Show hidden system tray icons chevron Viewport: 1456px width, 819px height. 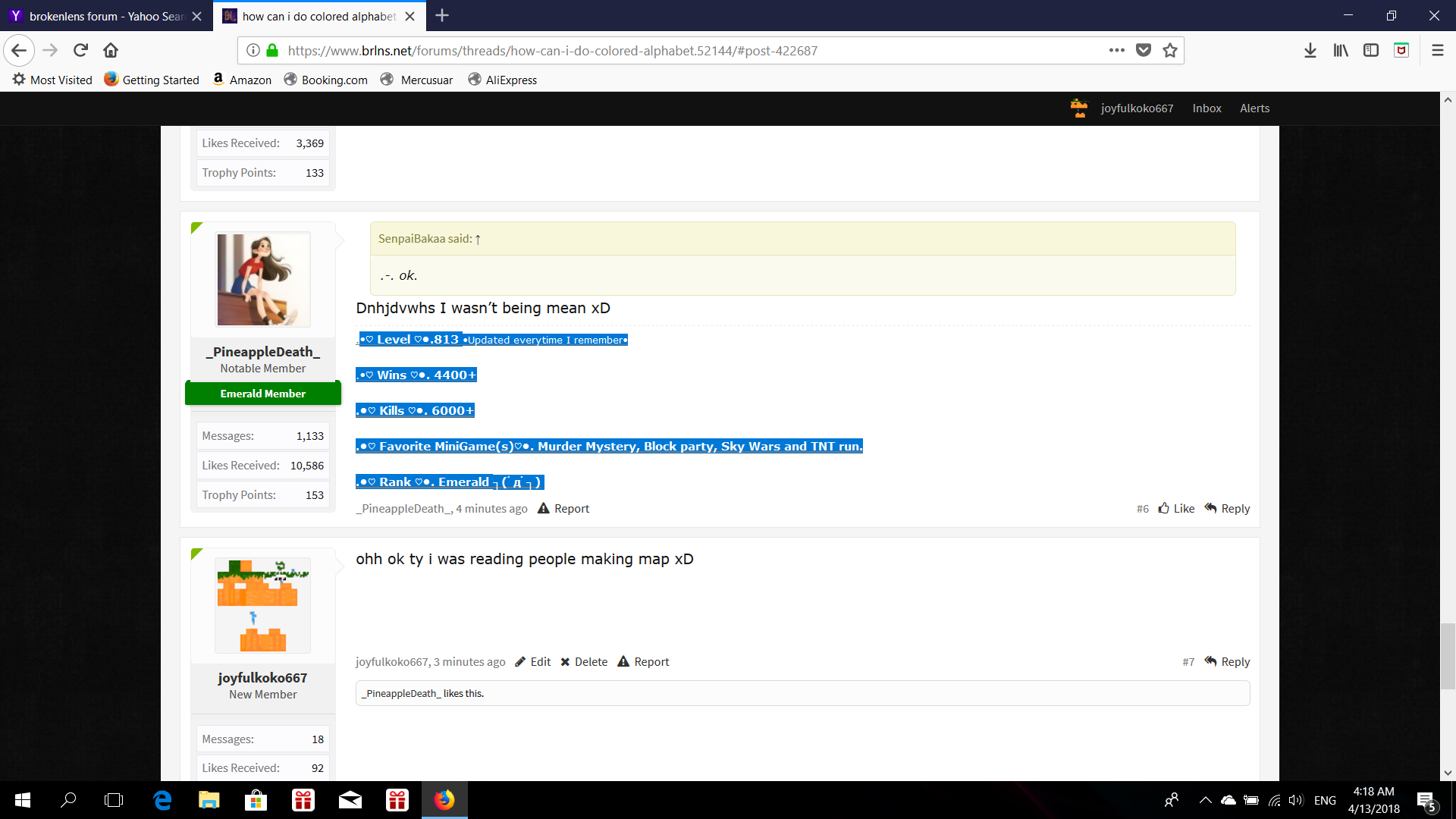(1205, 800)
